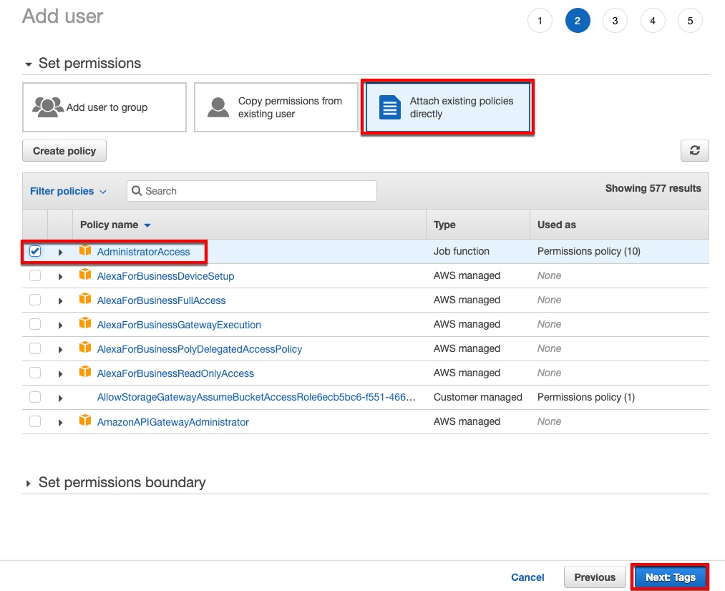Open the AllowStorageGatewayAssumeBucketAccessRole policy link
725x591 pixels.
tap(256, 397)
